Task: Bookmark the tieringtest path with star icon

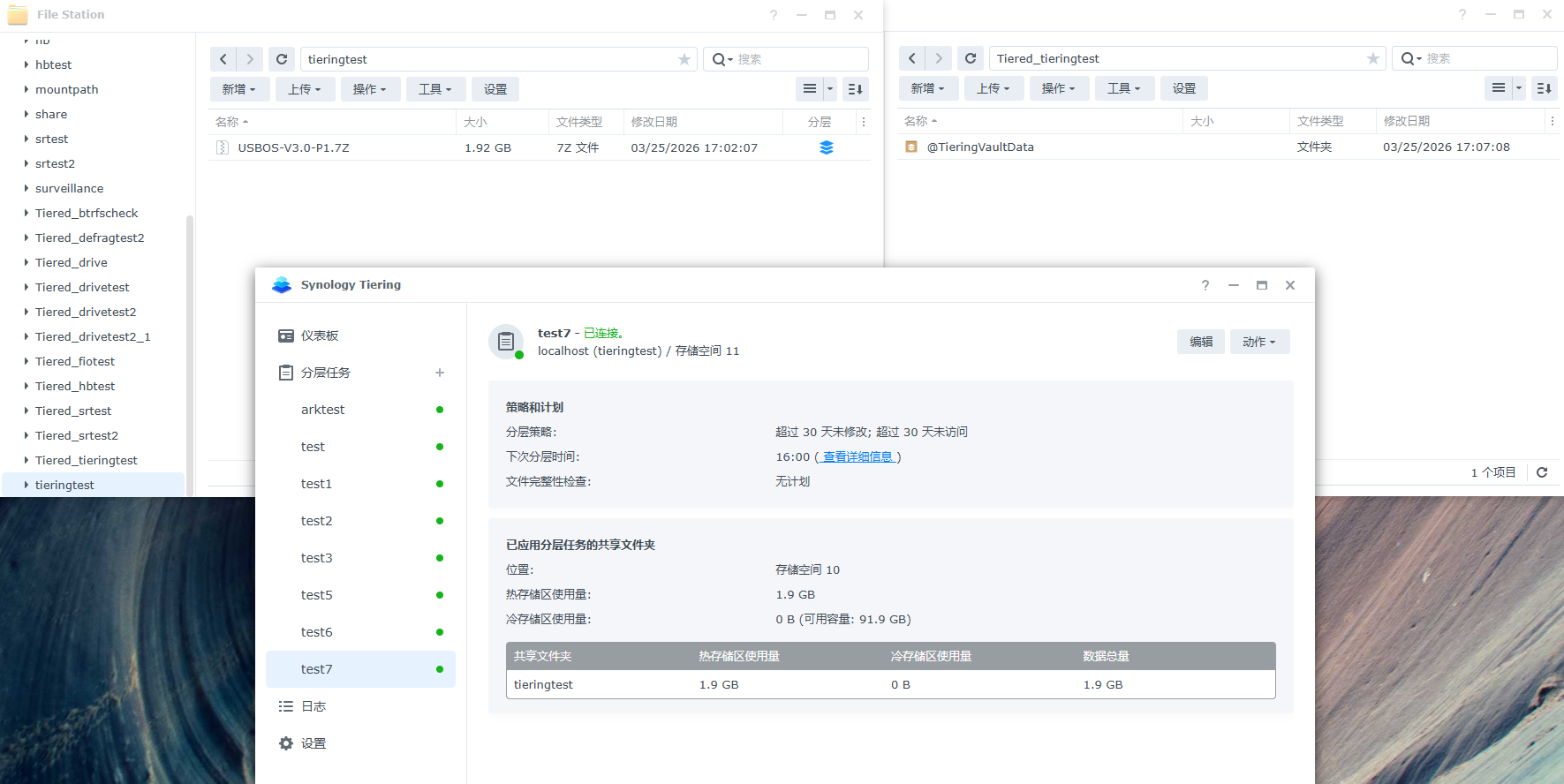Action: (684, 59)
